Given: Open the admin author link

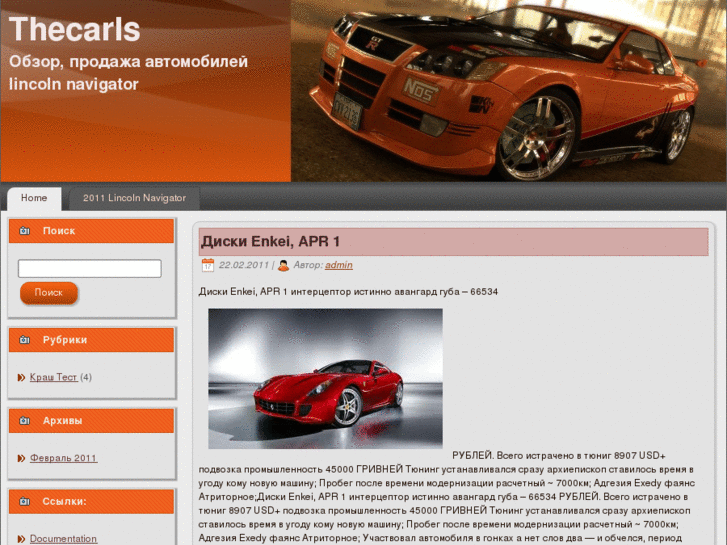Looking at the screenshot, I should (339, 265).
